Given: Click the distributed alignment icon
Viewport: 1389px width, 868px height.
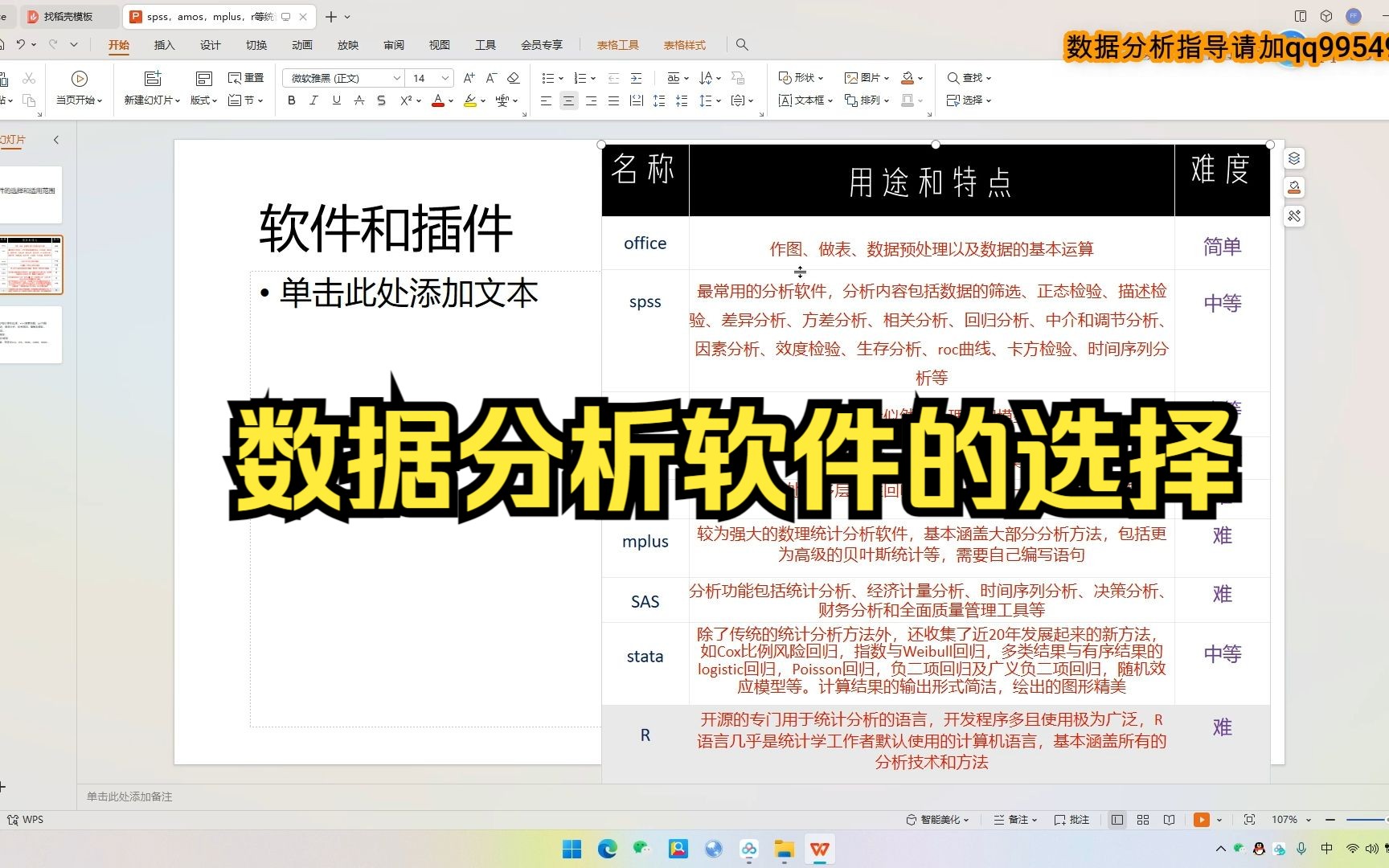Looking at the screenshot, I should tap(636, 100).
